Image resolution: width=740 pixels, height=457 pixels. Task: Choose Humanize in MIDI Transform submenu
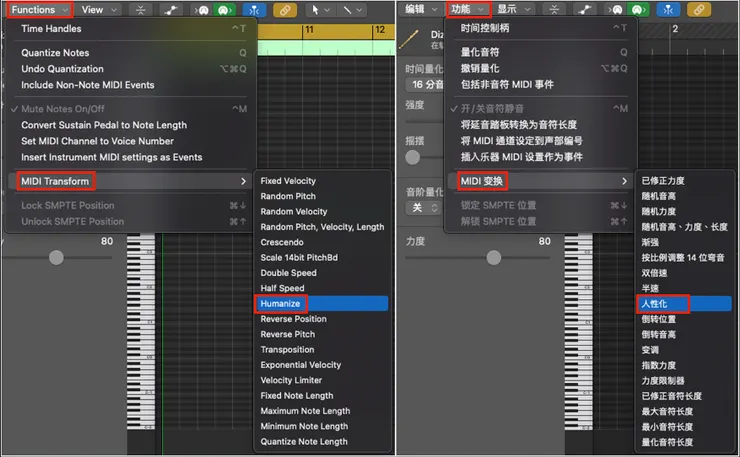tap(322, 304)
